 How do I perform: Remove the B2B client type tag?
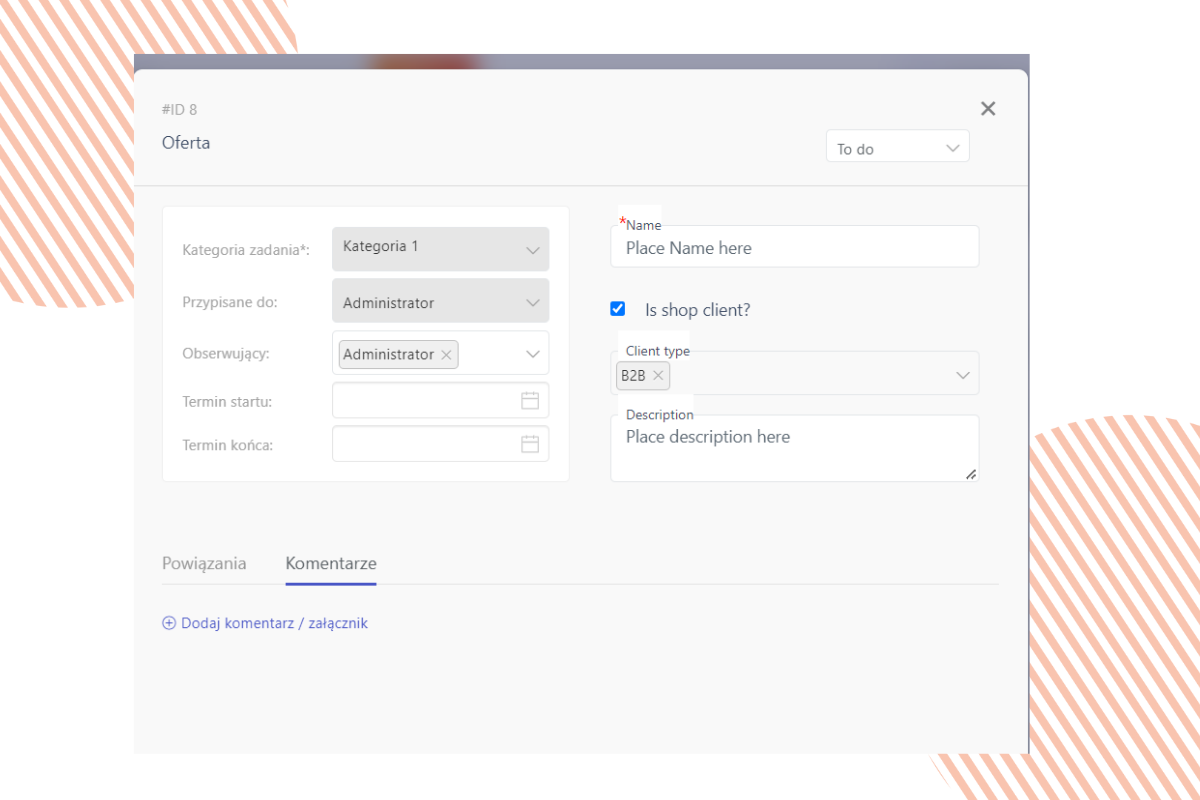[x=658, y=376]
